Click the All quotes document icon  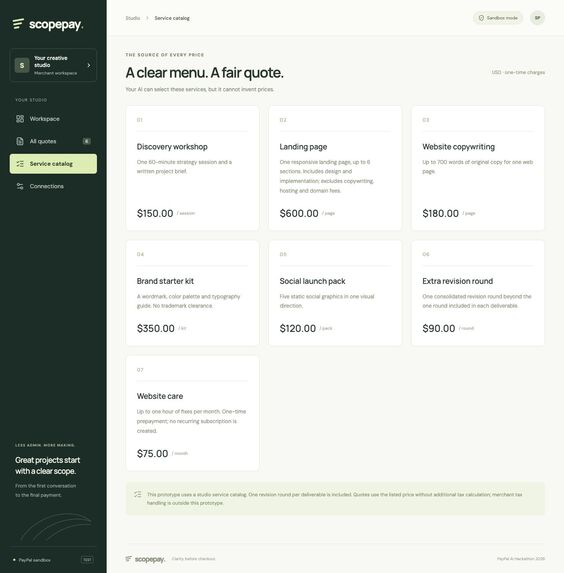tap(20, 141)
